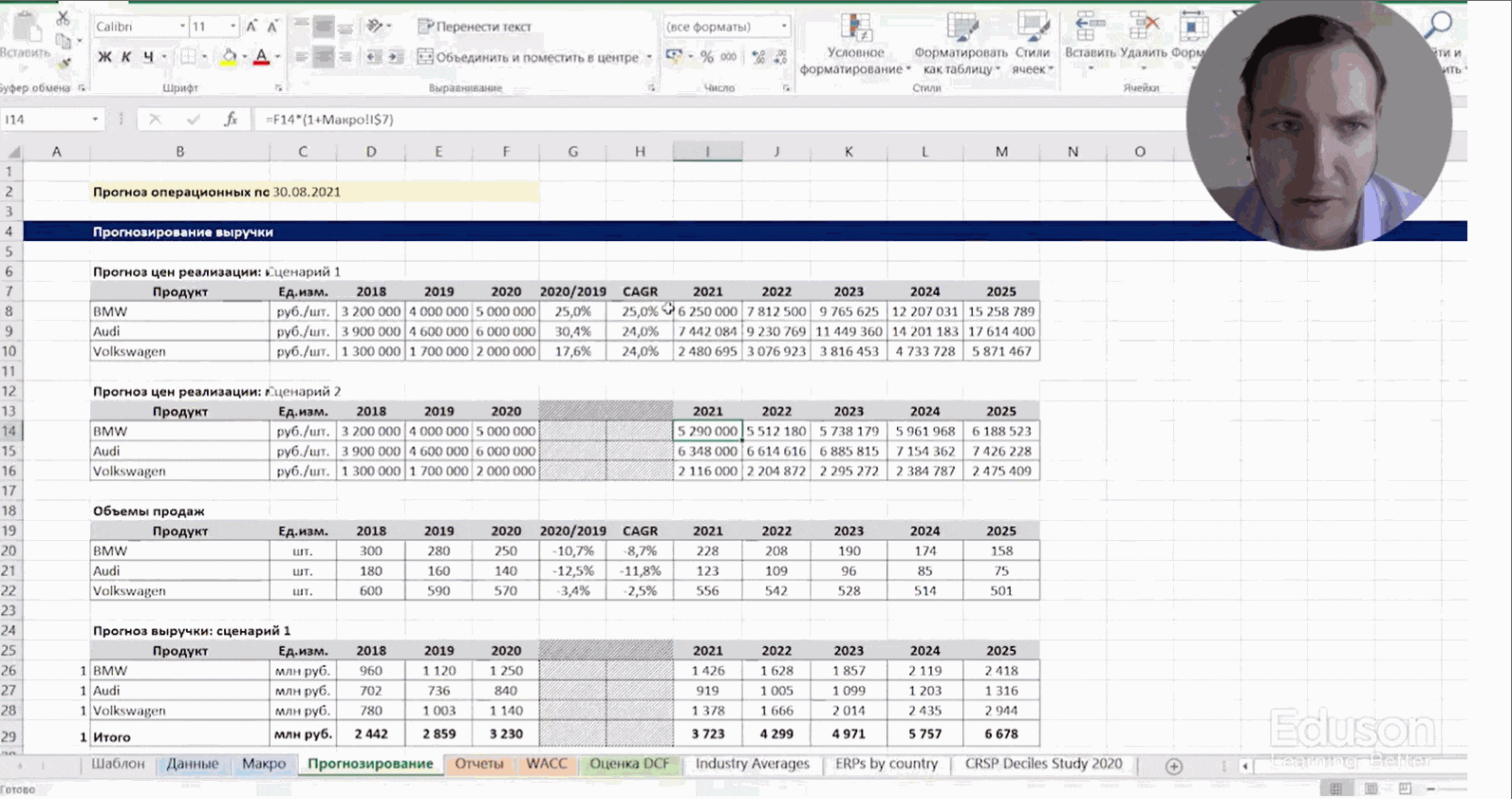Click the text orientation icon
The height and width of the screenshot is (799, 1512).
(375, 26)
